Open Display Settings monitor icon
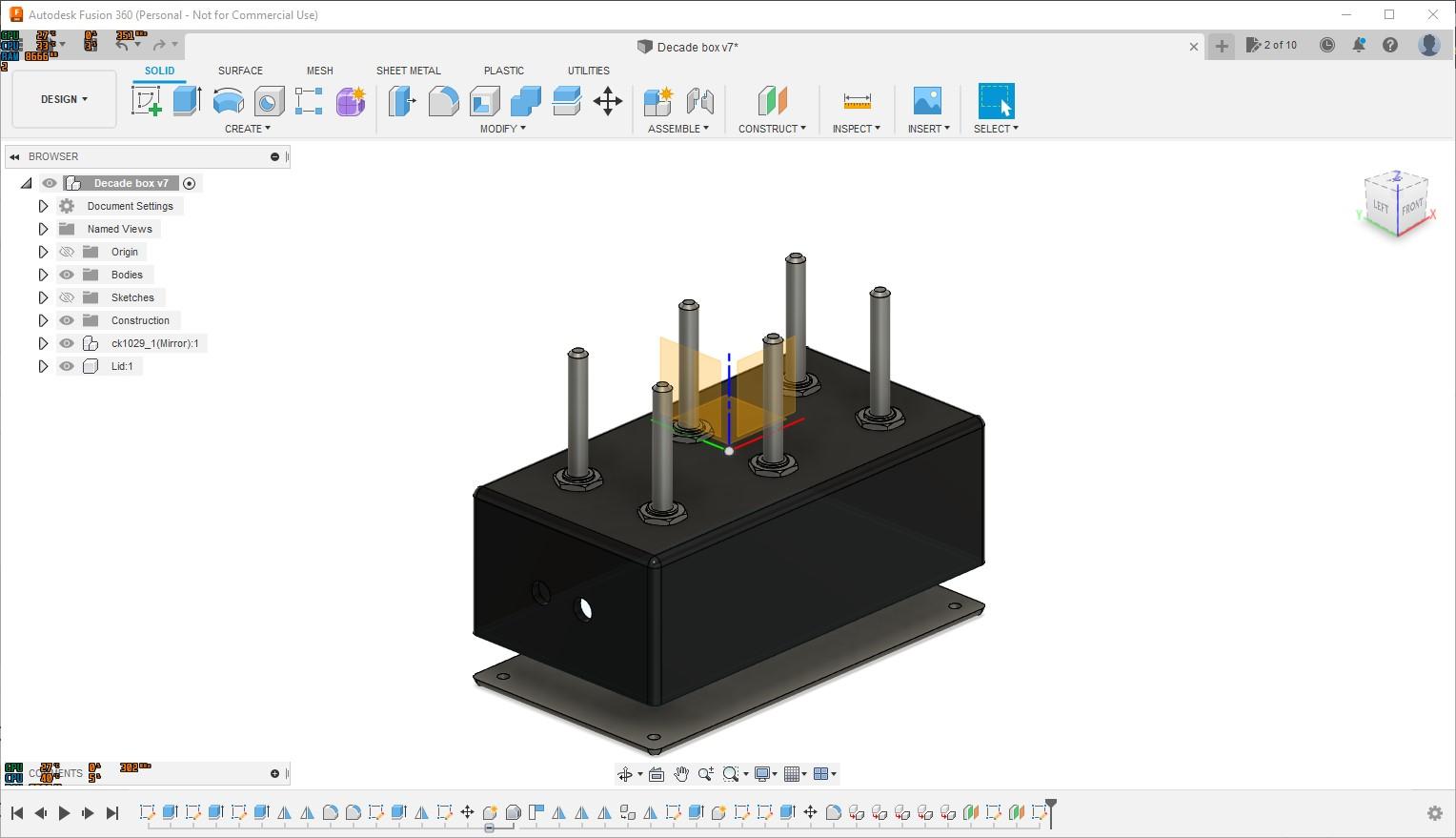This screenshot has height=838, width=1456. pyautogui.click(x=762, y=774)
